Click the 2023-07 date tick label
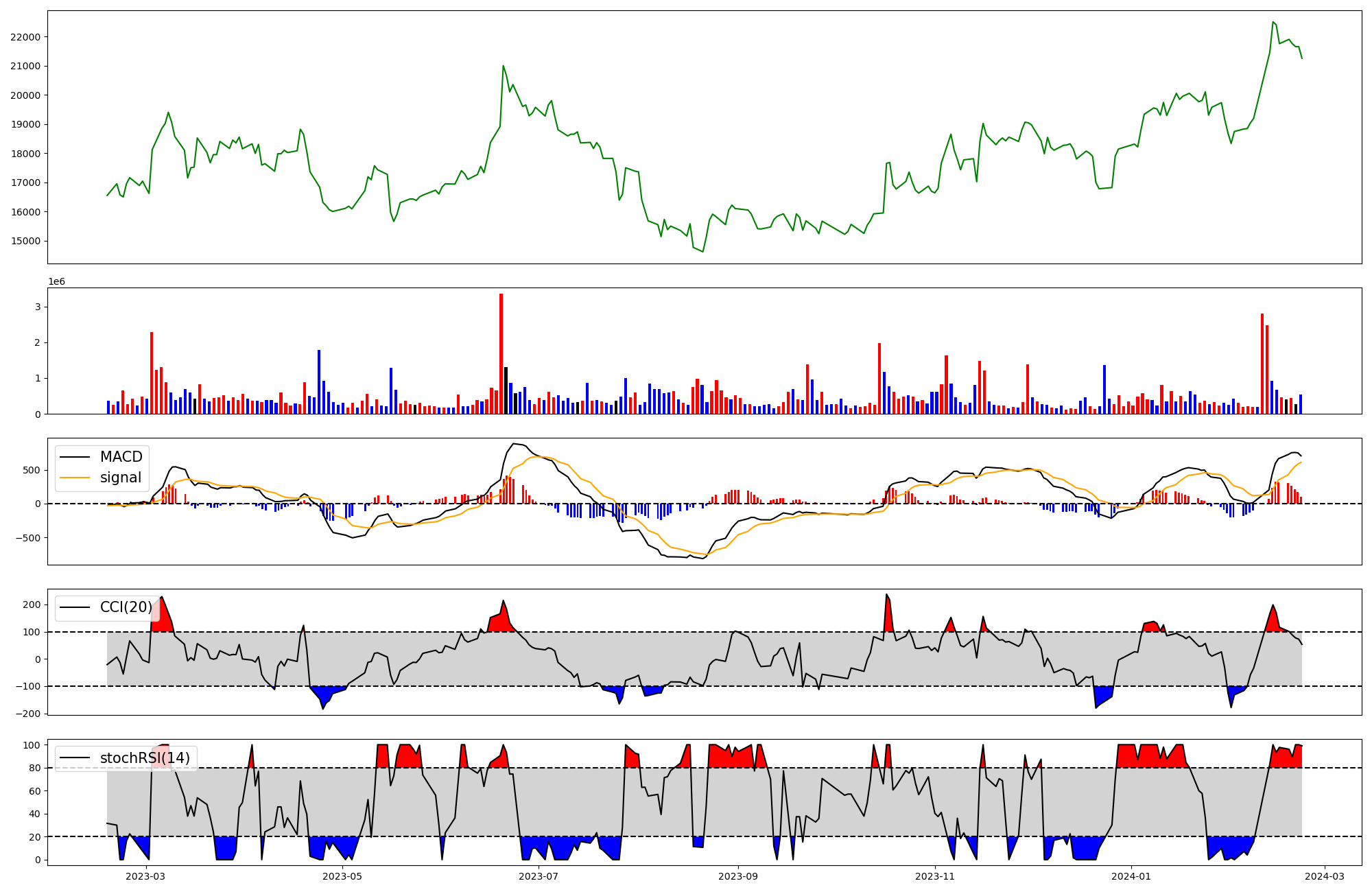 (x=539, y=876)
